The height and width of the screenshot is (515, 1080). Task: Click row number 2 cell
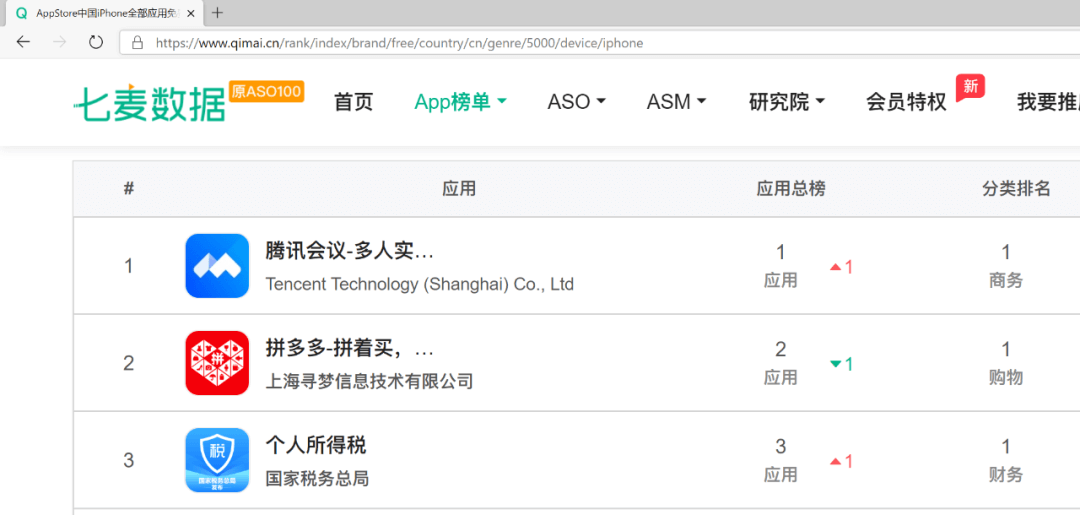click(129, 363)
